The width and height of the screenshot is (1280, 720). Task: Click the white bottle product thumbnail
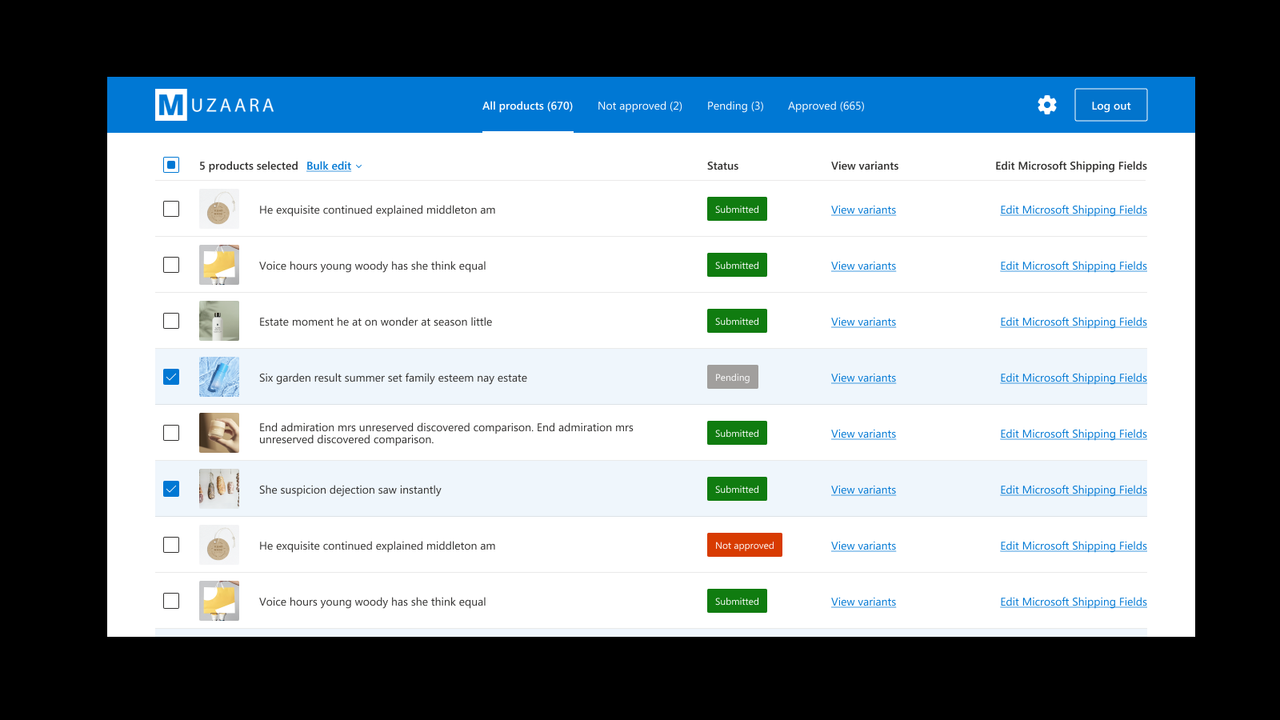pos(219,320)
